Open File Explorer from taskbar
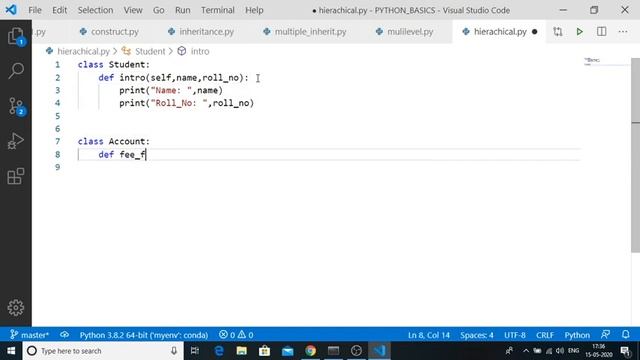Screen dimensions: 640x360 (x=242, y=351)
